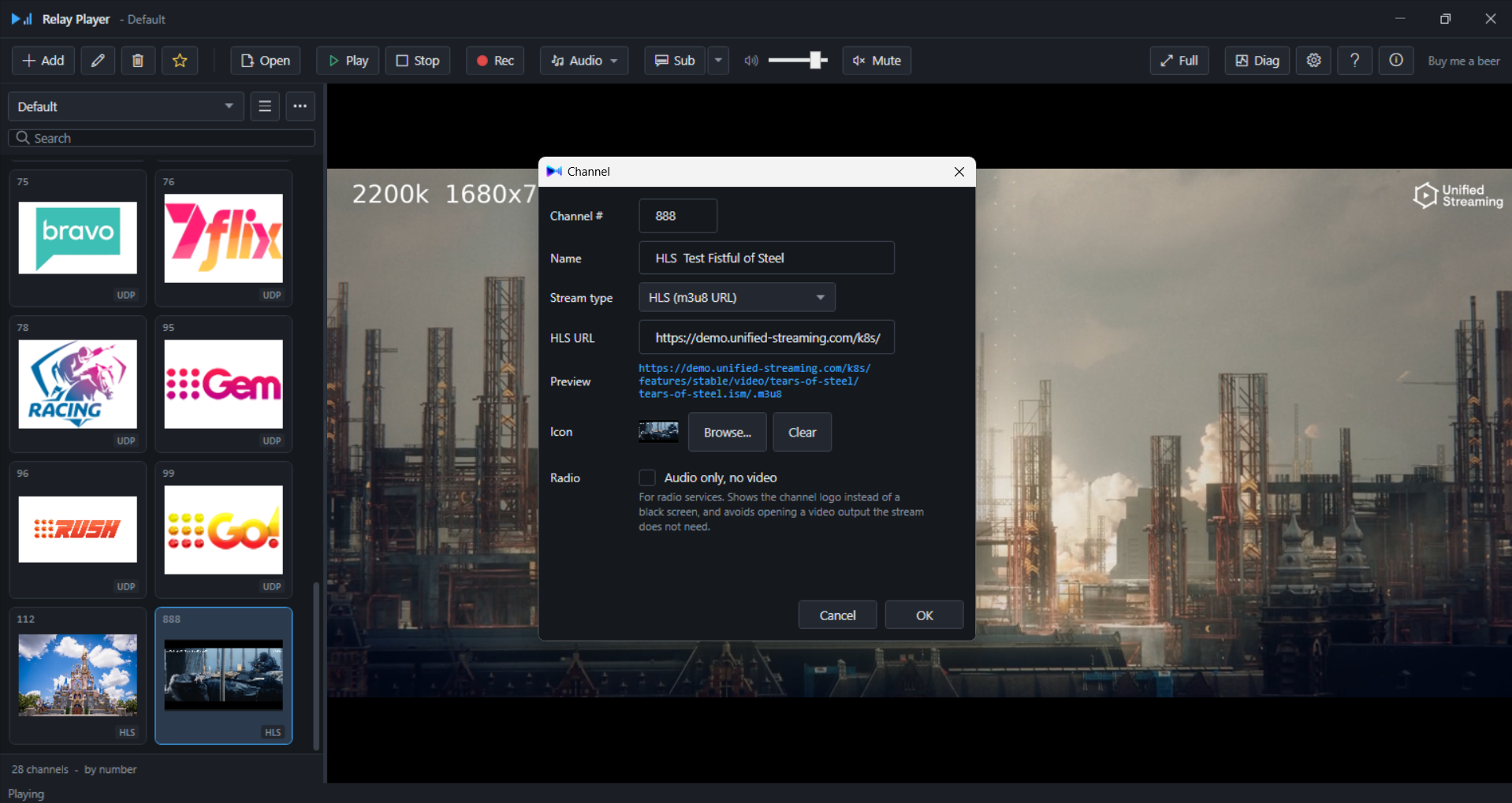Switch to Full screen mode
This screenshot has height=803, width=1512.
pos(1179,61)
